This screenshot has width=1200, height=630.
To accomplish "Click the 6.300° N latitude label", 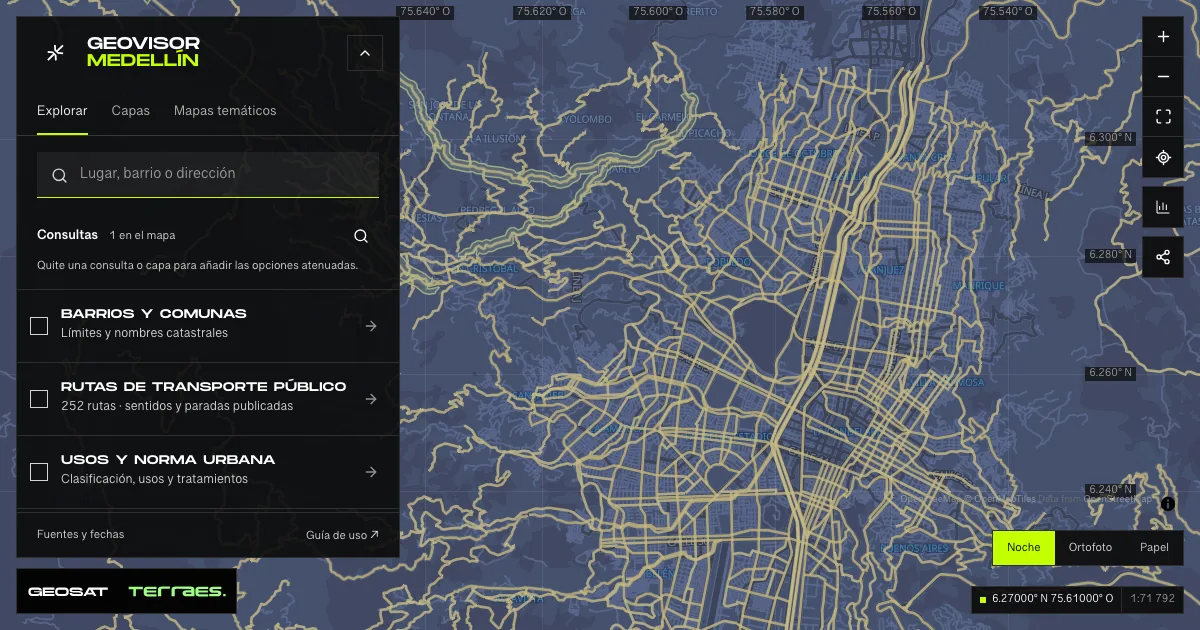I will [x=1111, y=137].
